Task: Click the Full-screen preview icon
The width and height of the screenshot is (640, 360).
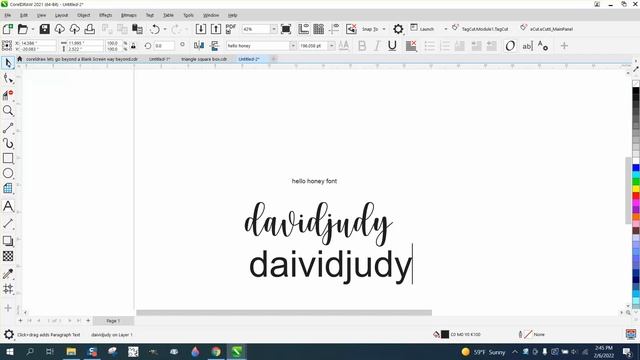Action: (286, 29)
